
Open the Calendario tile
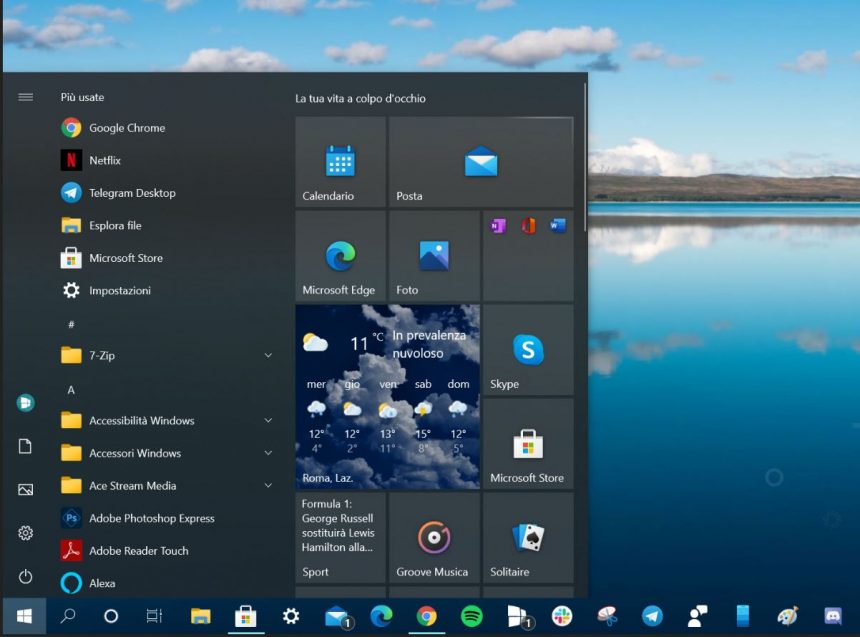(x=341, y=162)
